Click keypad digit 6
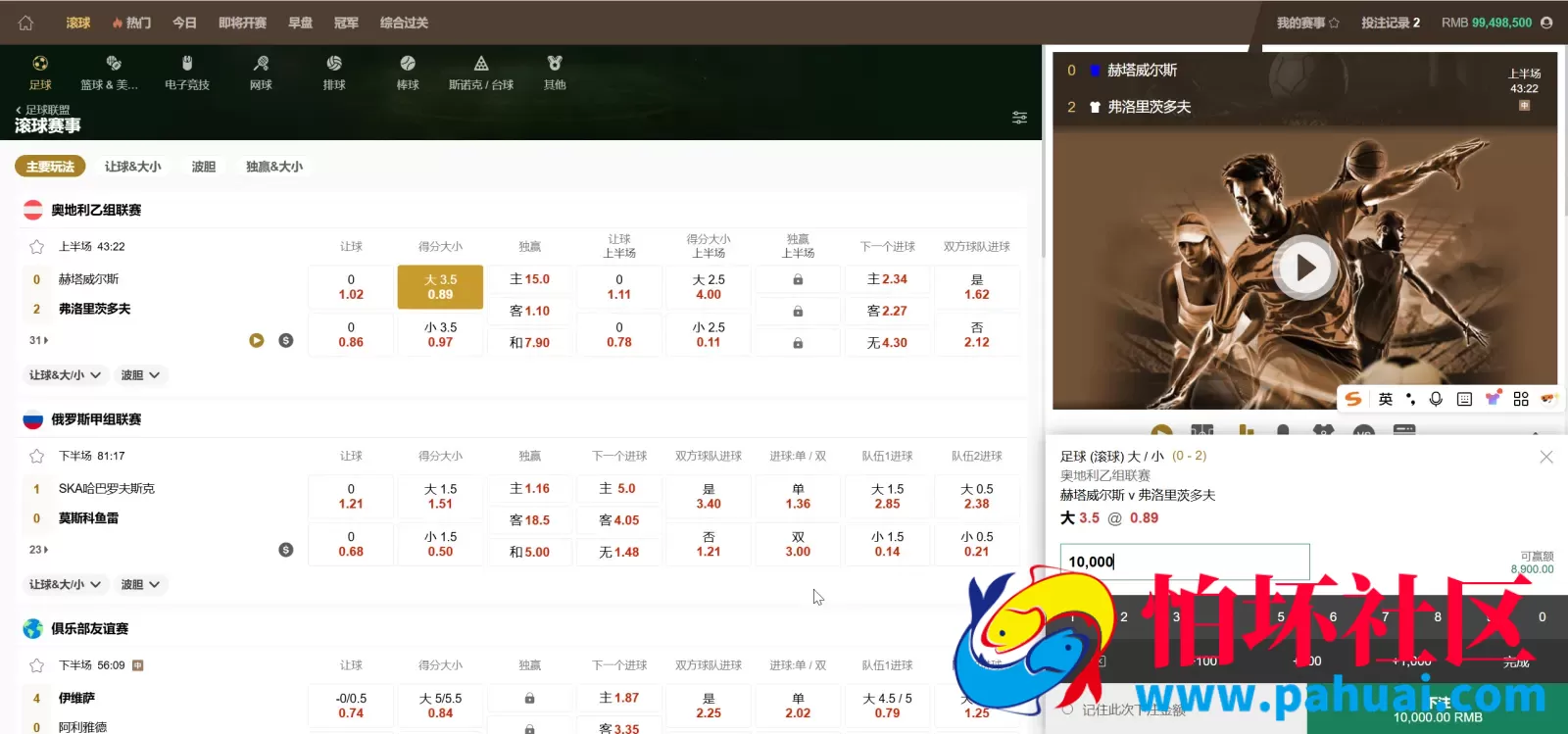This screenshot has height=734, width=1568. click(1333, 616)
